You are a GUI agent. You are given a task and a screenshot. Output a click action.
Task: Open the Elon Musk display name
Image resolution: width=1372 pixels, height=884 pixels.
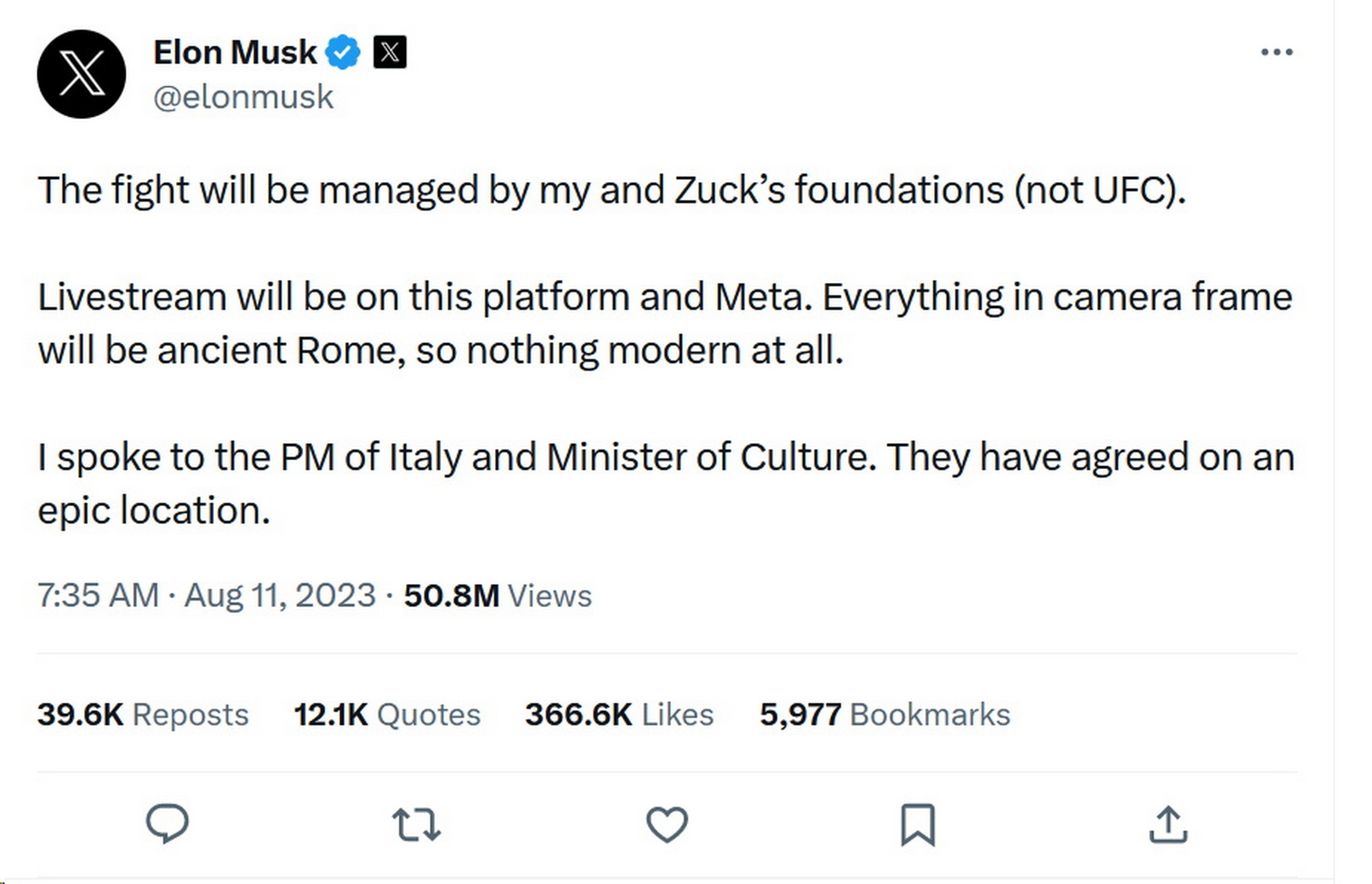pyautogui.click(x=235, y=52)
